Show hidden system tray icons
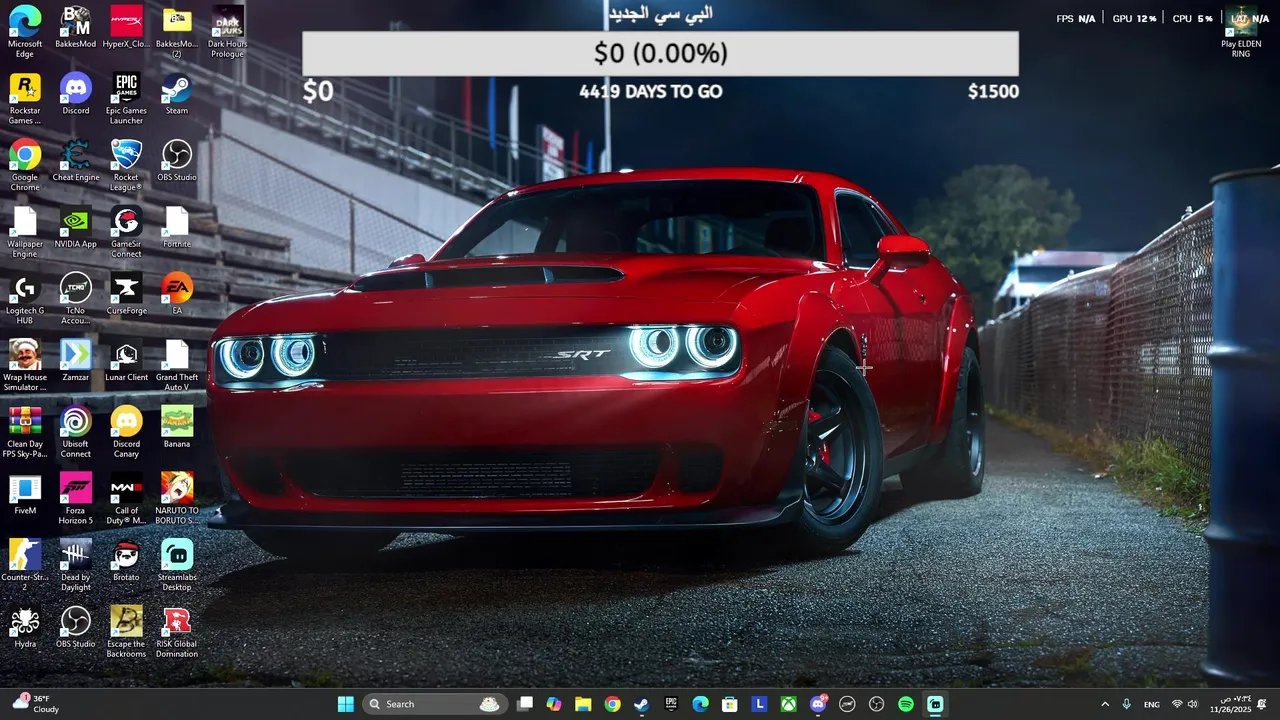This screenshot has width=1280, height=720. point(1105,704)
